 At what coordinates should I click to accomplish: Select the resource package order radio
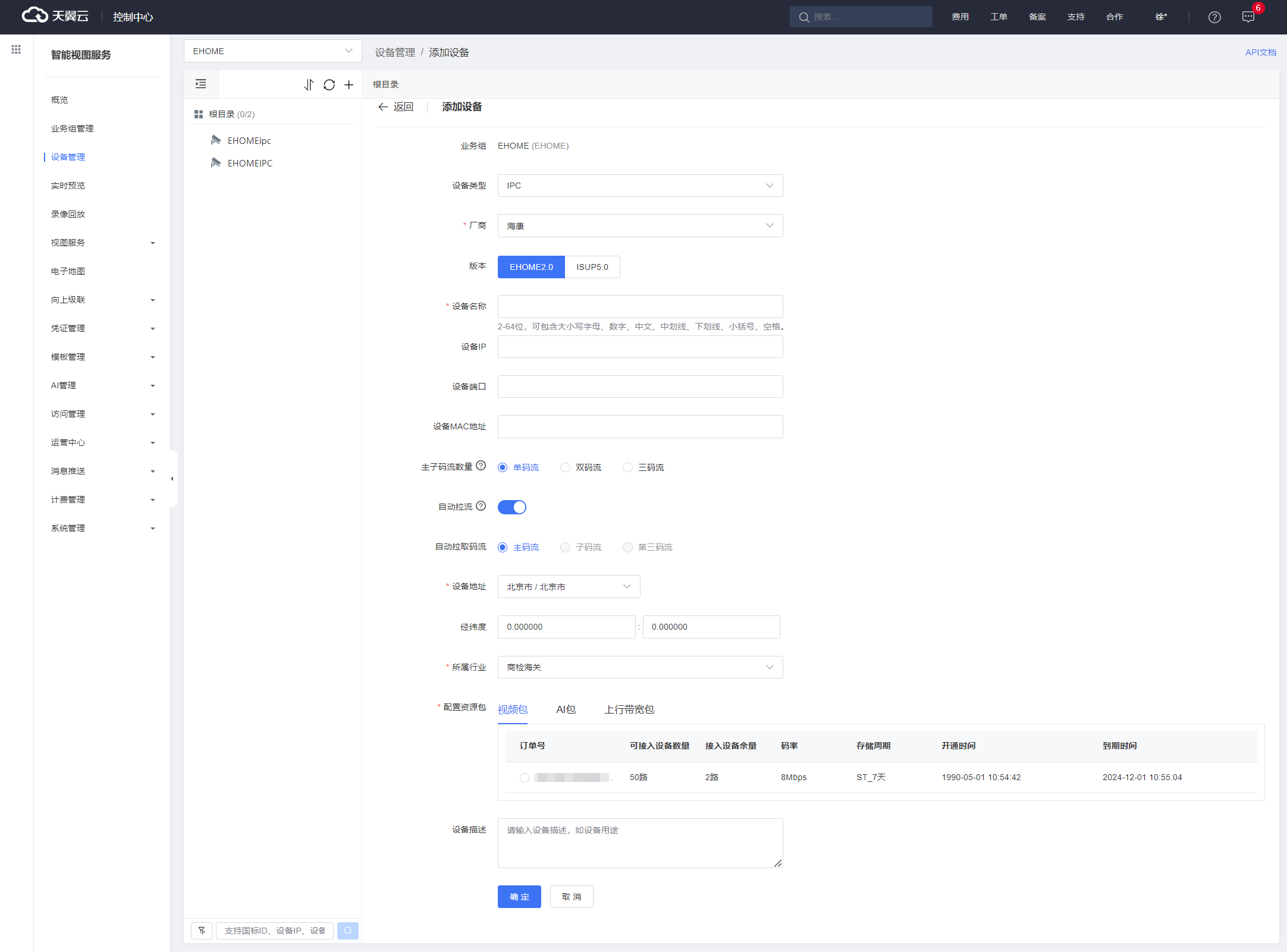tap(524, 778)
